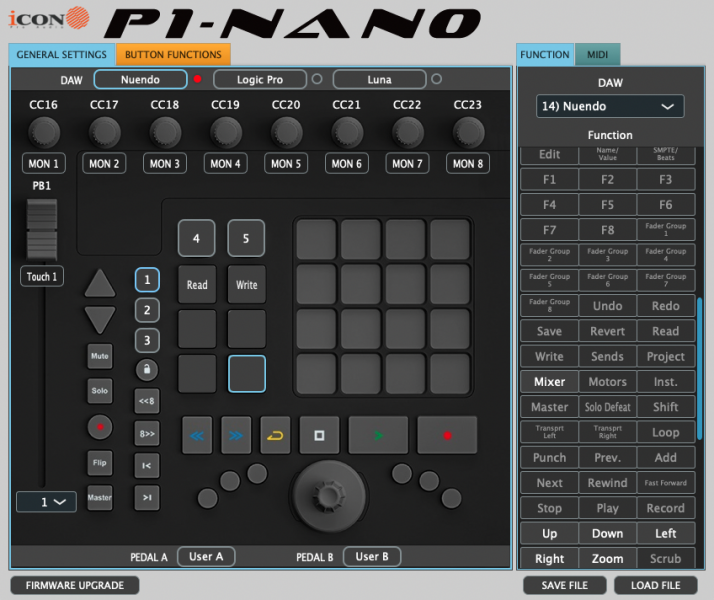
Task: Choose the Mixer function
Action: click(x=550, y=381)
